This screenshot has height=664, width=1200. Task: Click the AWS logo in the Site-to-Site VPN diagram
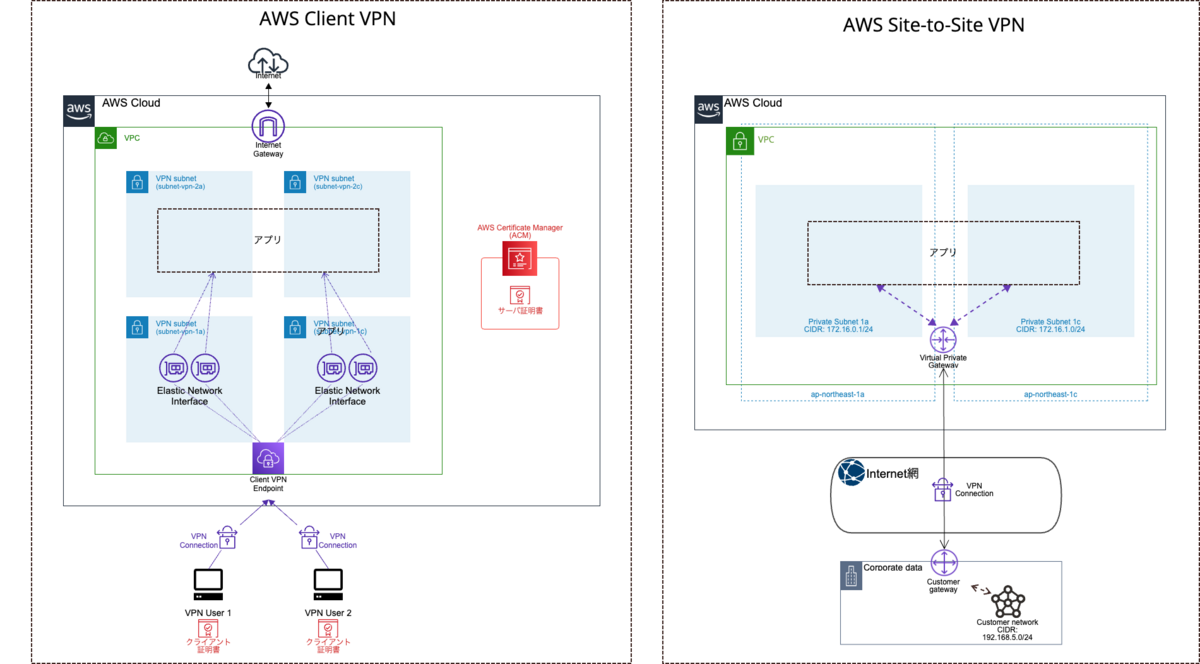pos(708,109)
